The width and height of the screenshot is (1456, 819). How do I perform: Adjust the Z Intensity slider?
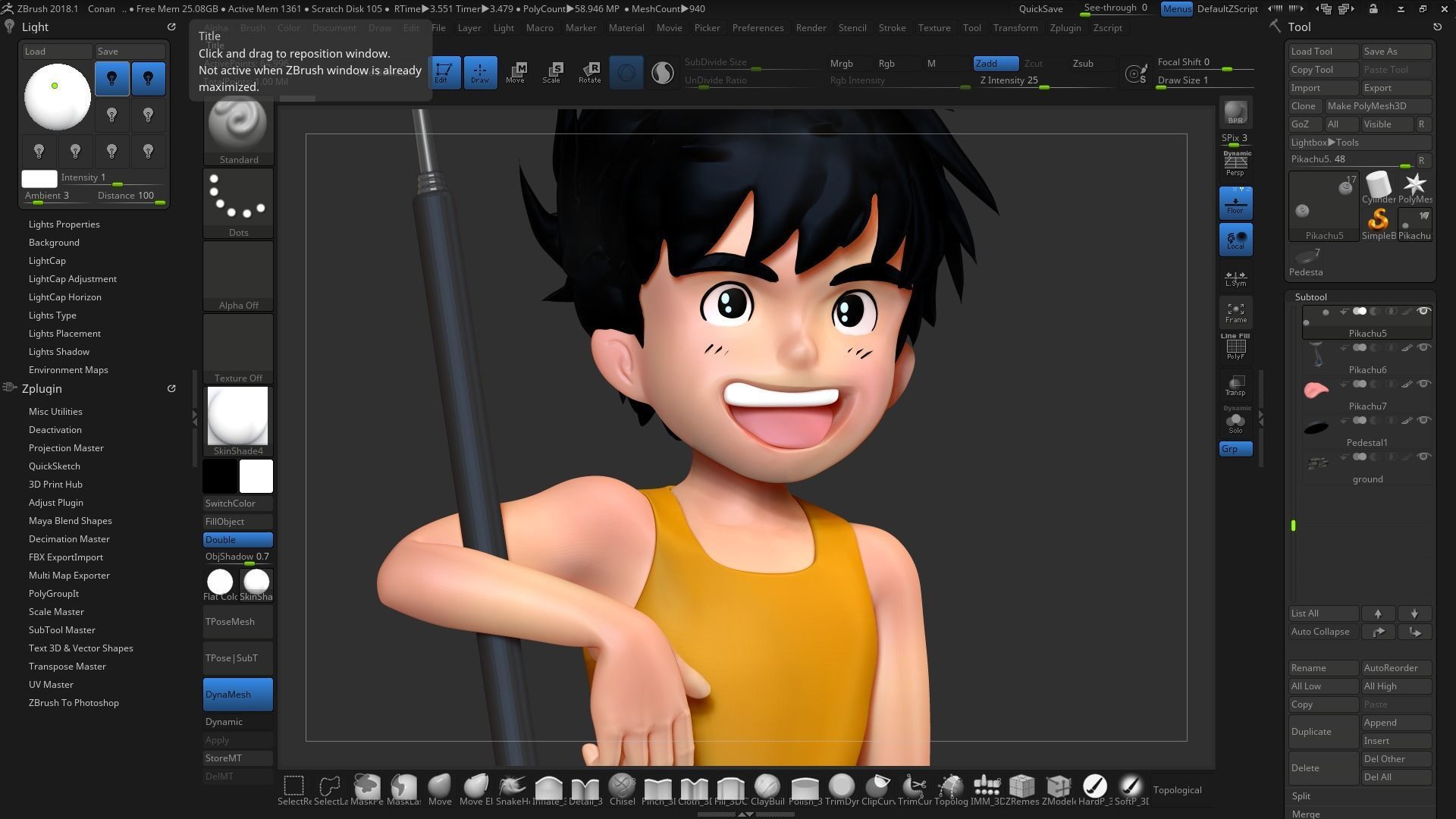(x=1046, y=80)
